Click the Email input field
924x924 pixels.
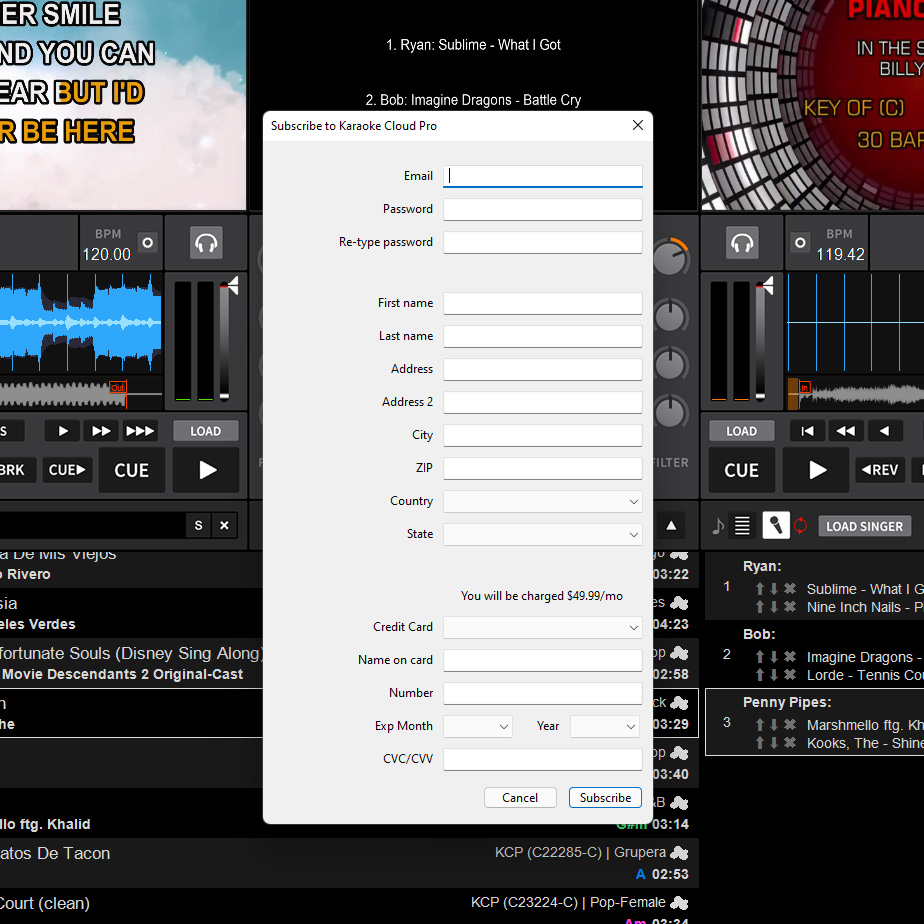(543, 175)
